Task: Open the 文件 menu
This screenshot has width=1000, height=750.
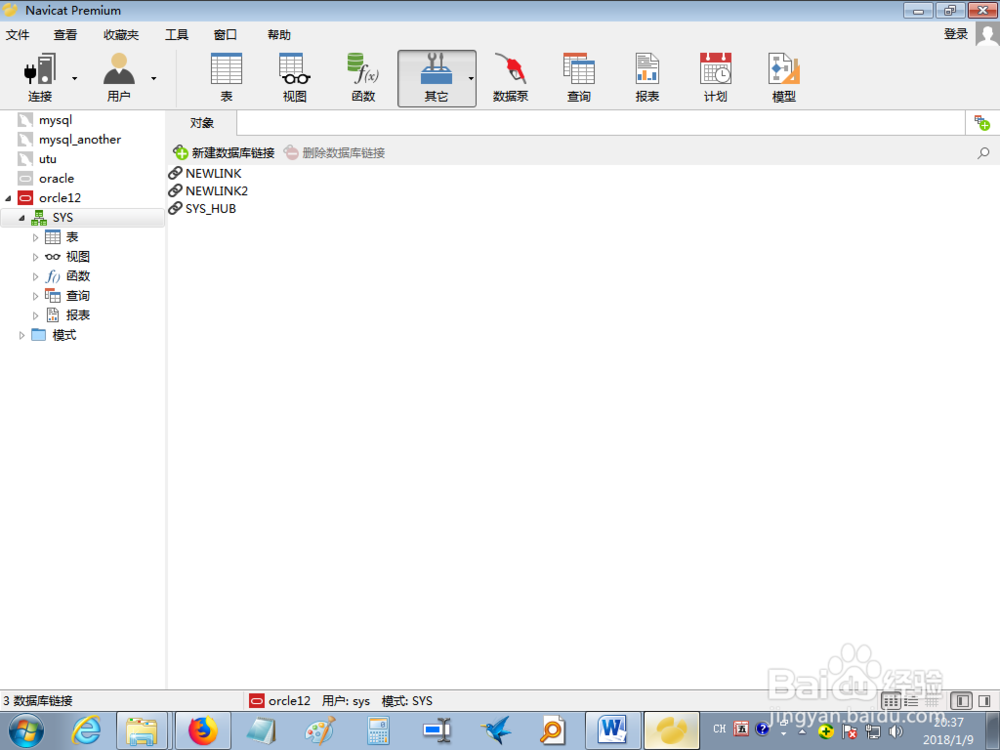Action: [x=18, y=34]
